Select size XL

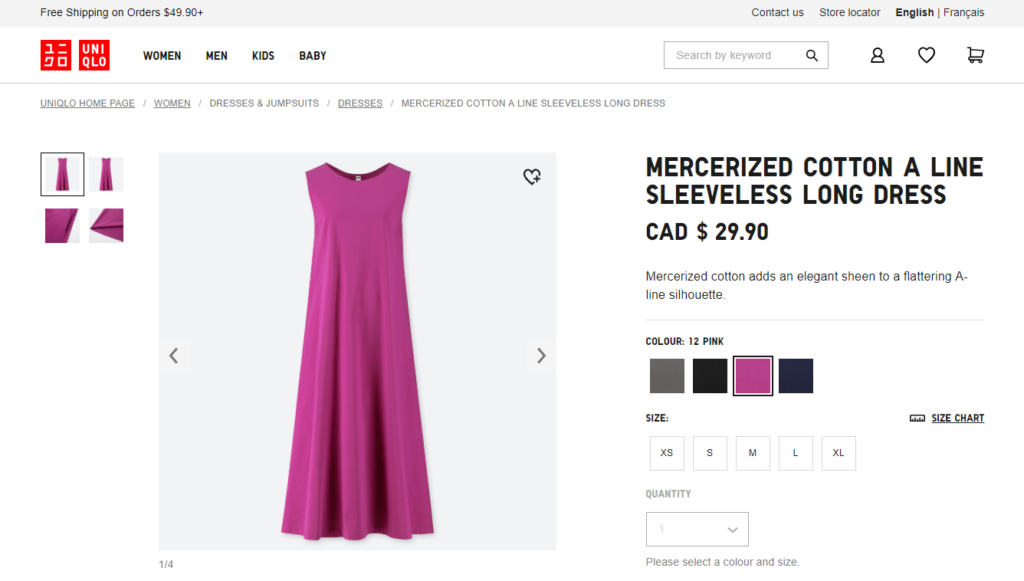838,453
